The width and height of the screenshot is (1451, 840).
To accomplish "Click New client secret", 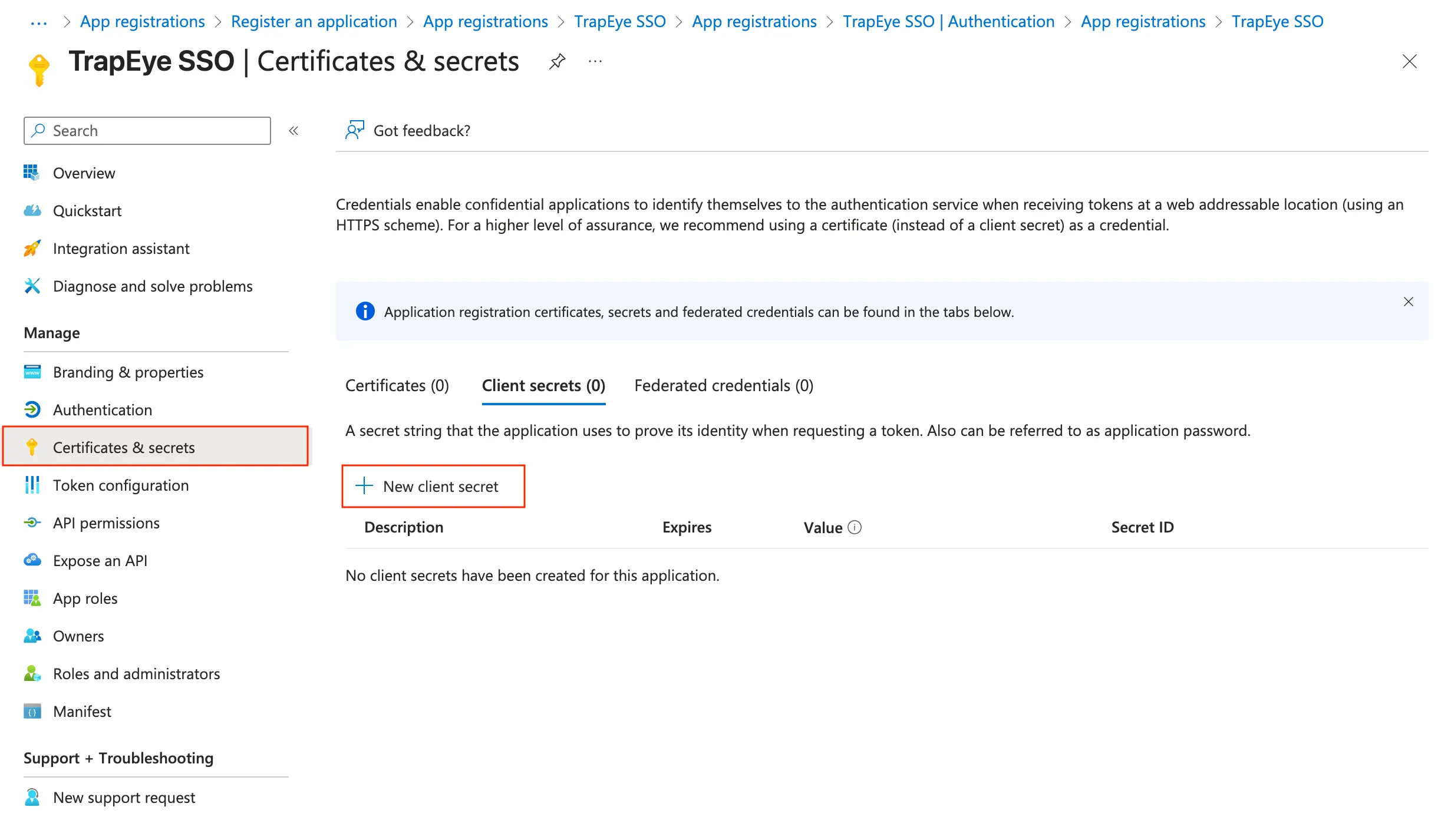I will pos(434,486).
